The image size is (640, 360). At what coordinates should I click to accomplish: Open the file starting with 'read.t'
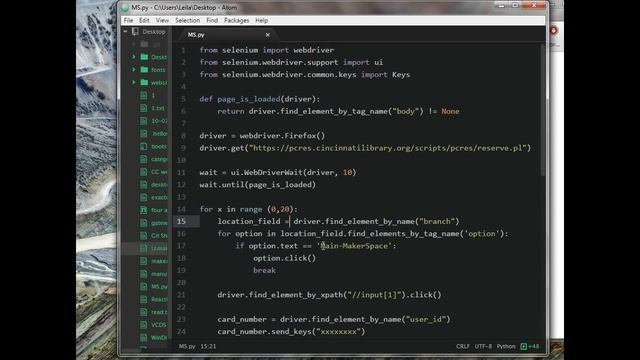159,312
